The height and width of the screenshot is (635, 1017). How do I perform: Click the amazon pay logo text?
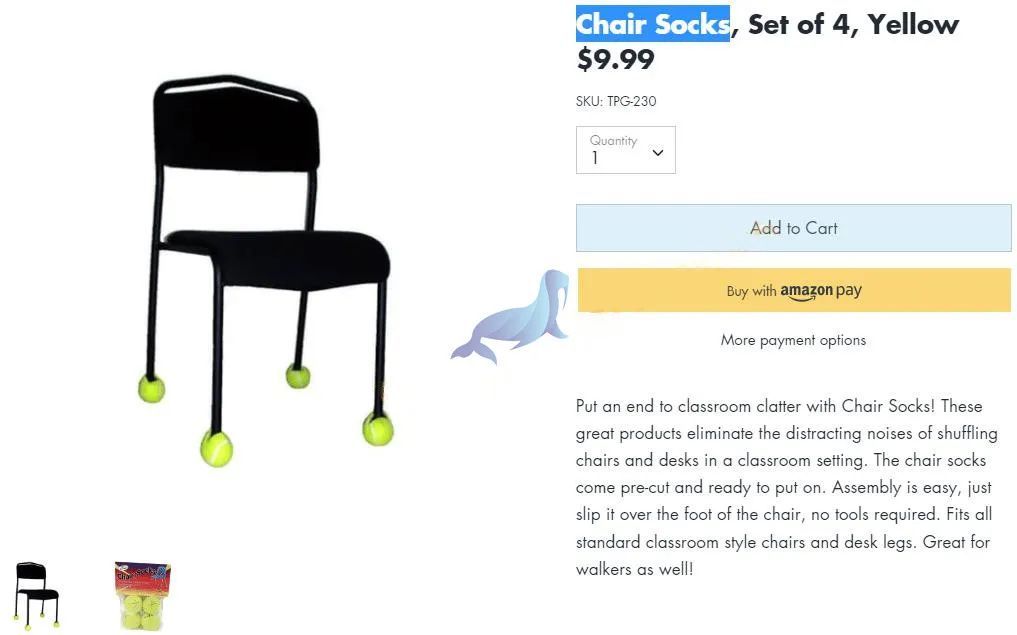820,291
